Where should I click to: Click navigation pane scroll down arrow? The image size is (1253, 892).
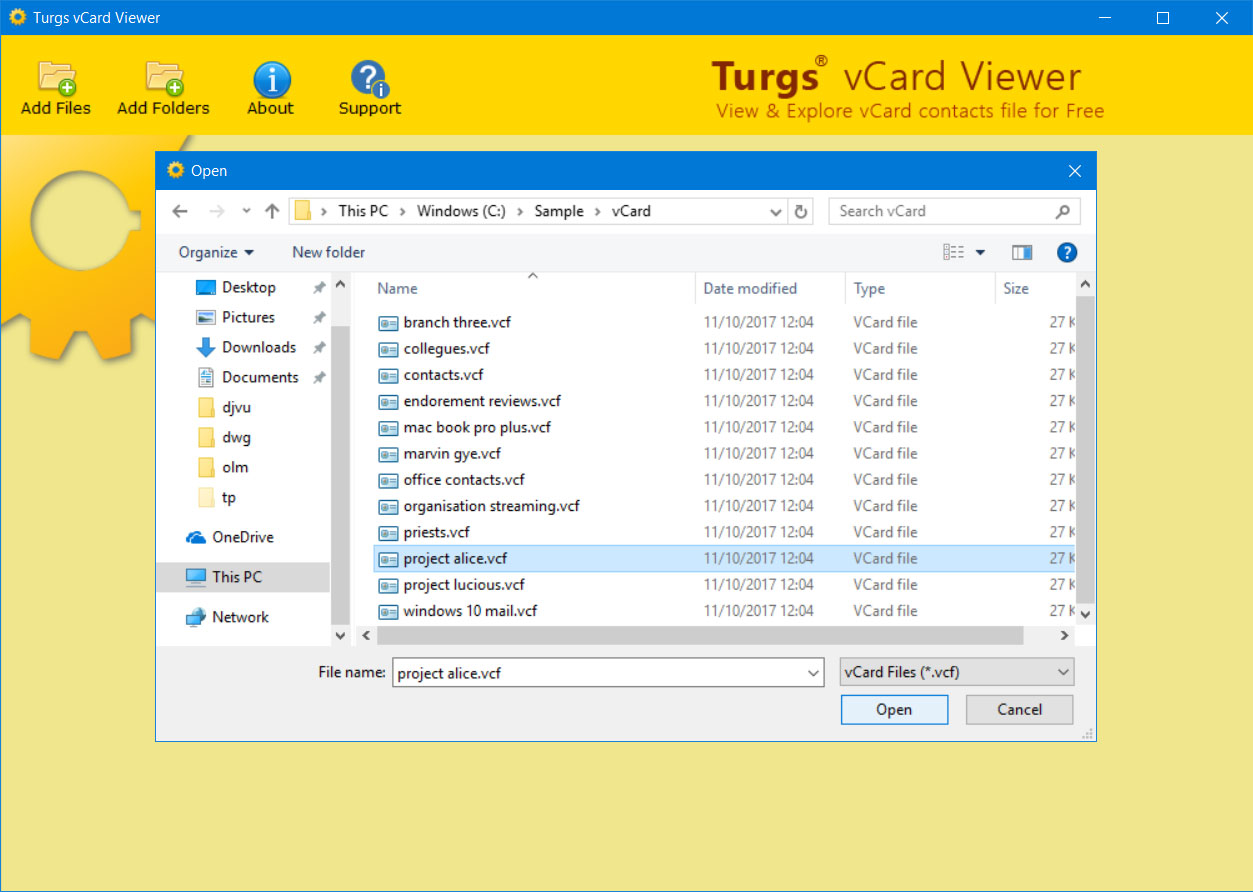[340, 636]
